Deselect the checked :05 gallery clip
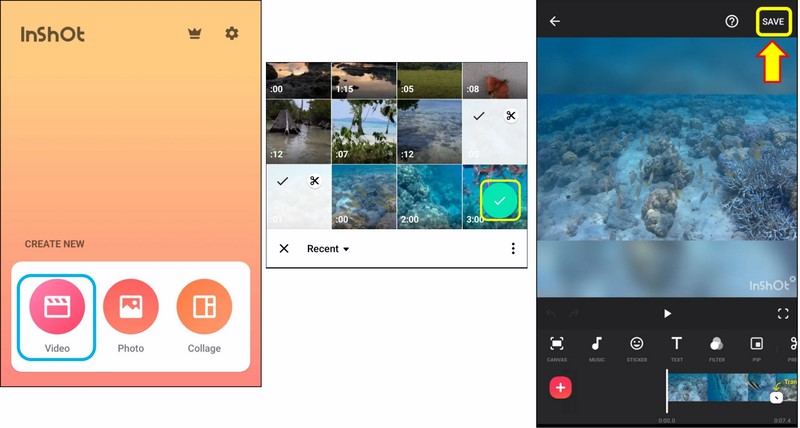Viewport: 800px width, 428px height. click(x=478, y=116)
